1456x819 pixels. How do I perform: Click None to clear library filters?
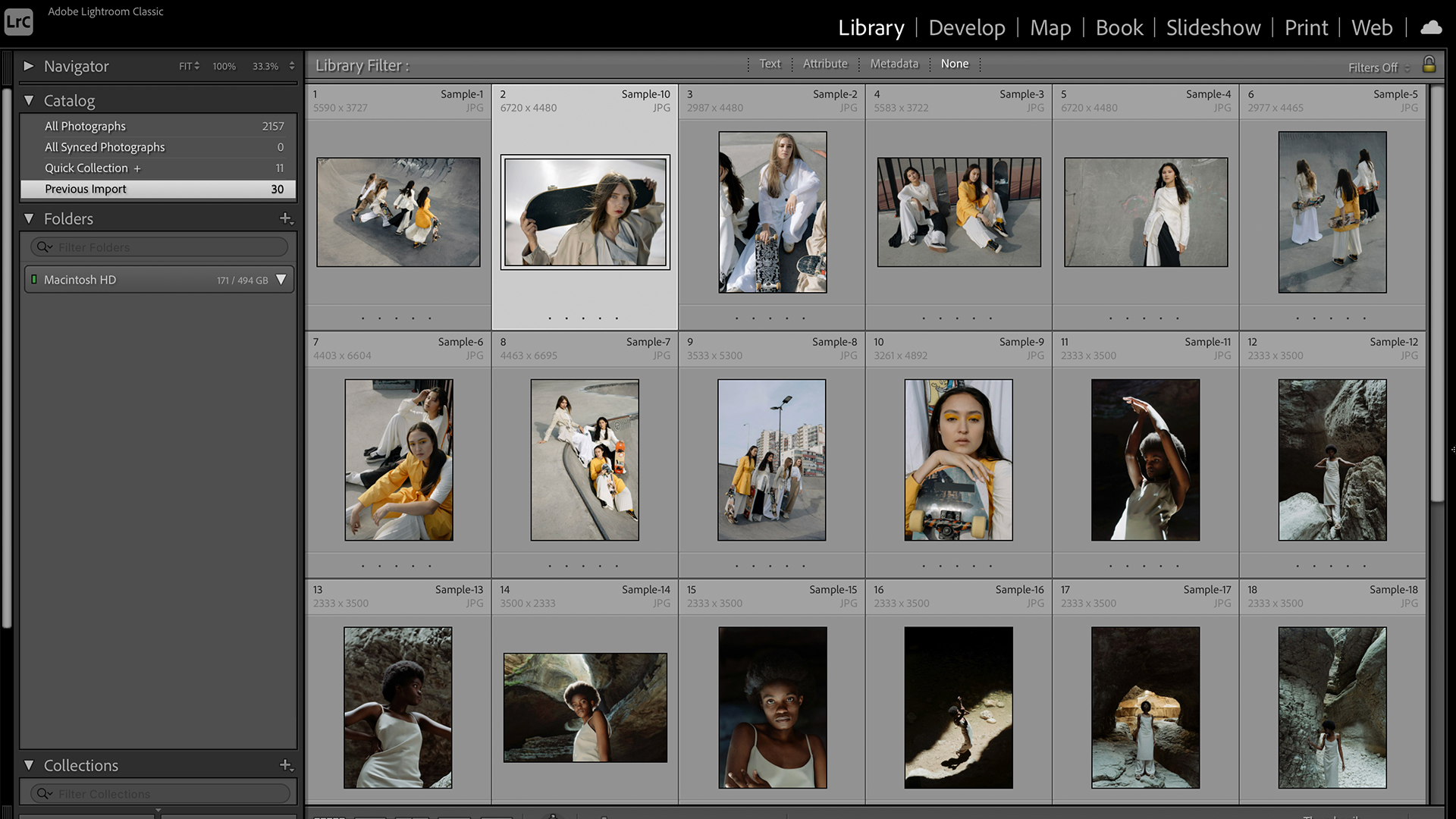tap(955, 64)
